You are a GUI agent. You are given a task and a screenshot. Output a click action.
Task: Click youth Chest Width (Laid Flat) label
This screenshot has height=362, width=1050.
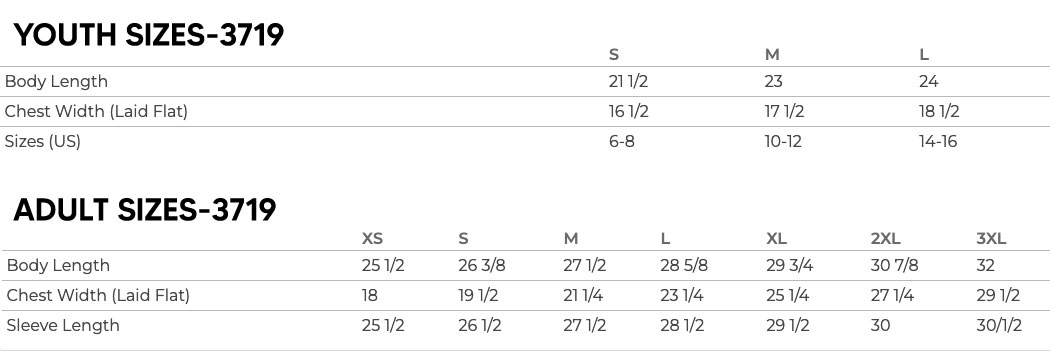point(96,112)
